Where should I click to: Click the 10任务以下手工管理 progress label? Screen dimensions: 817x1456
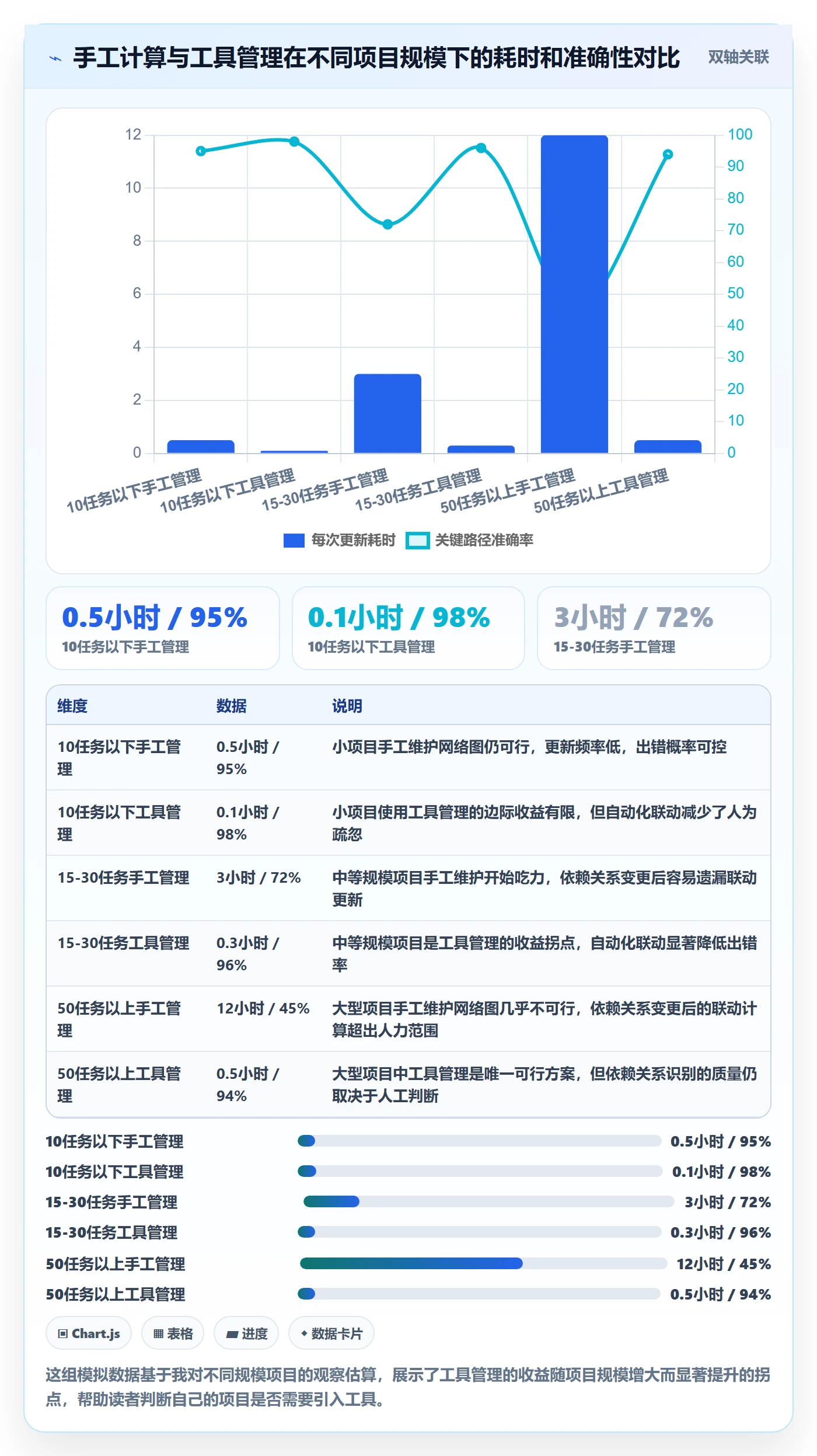coord(115,1141)
